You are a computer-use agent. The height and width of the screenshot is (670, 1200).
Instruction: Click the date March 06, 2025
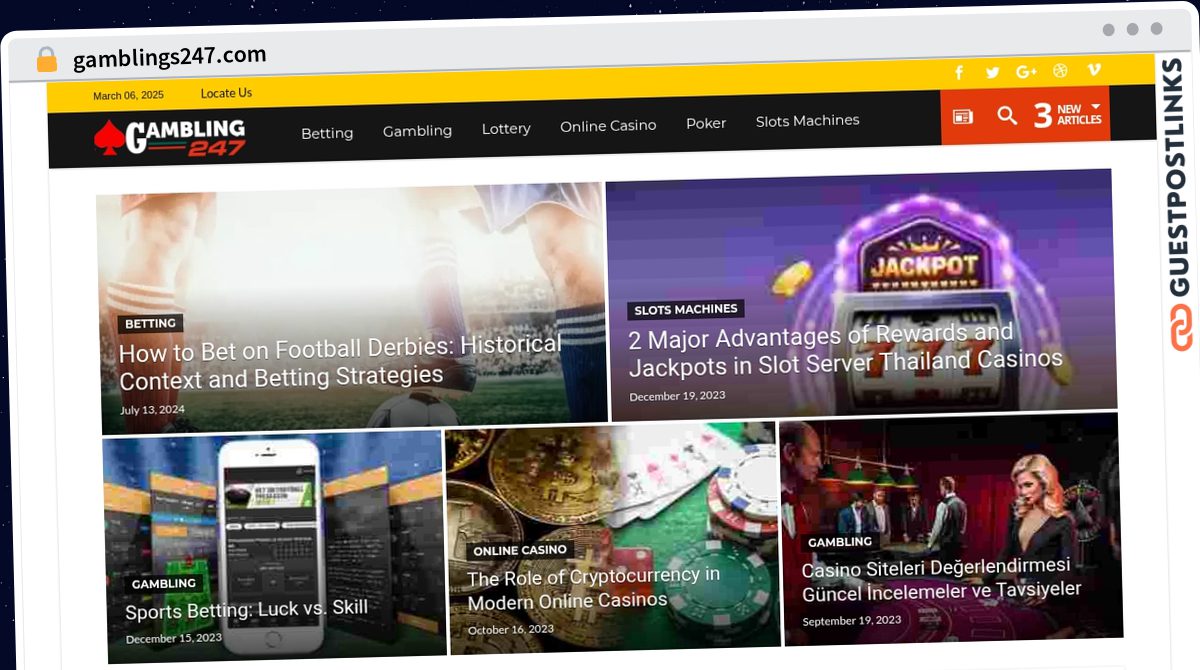pos(128,96)
